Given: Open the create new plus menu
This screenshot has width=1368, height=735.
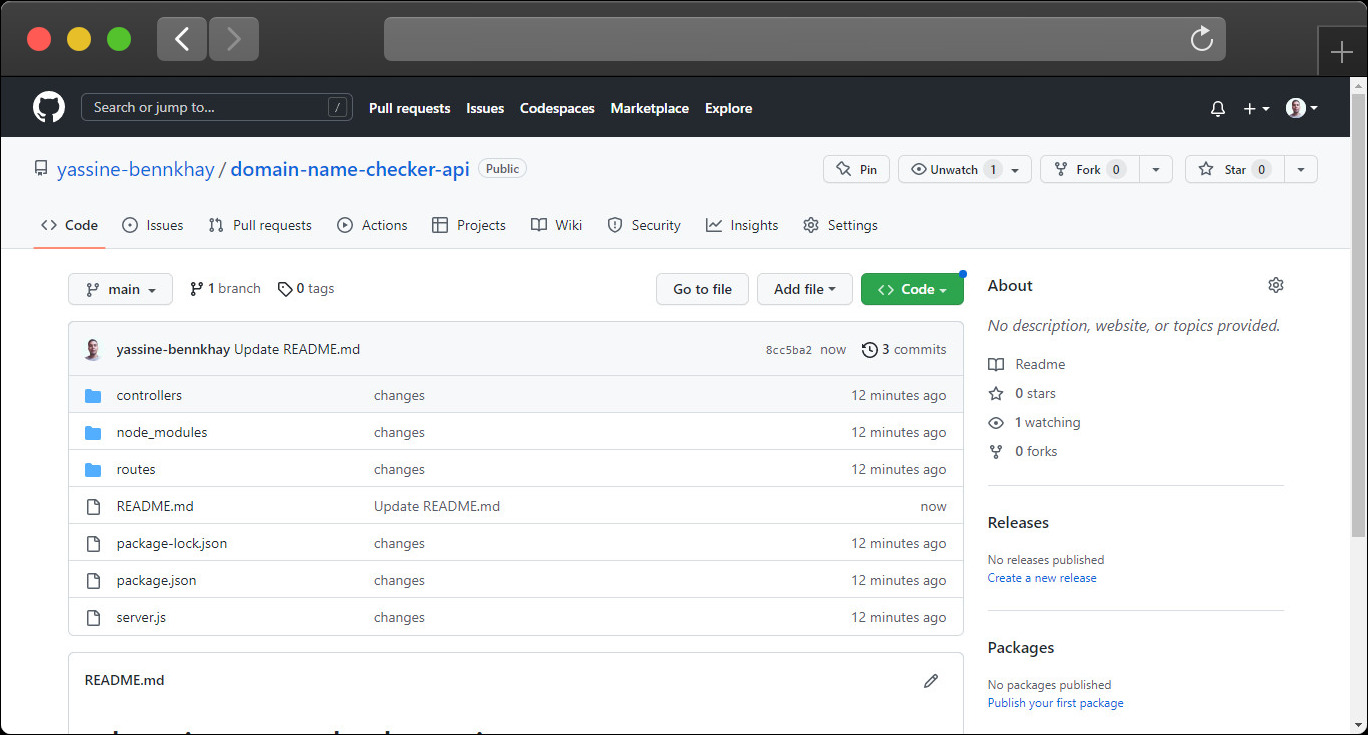Looking at the screenshot, I should (1256, 108).
